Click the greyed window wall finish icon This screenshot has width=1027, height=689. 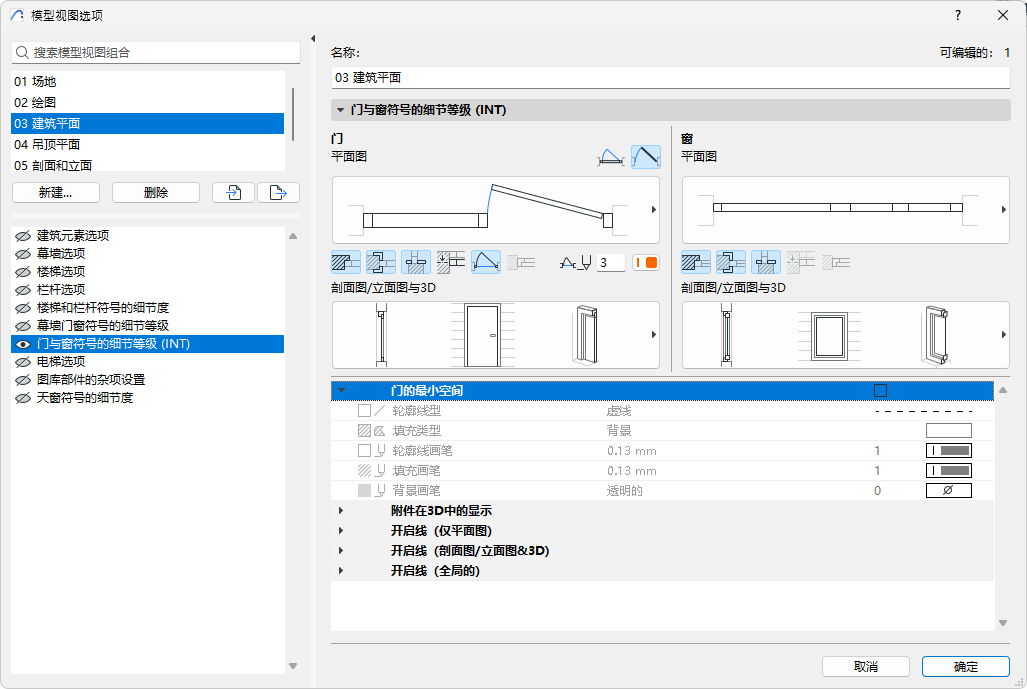point(836,263)
